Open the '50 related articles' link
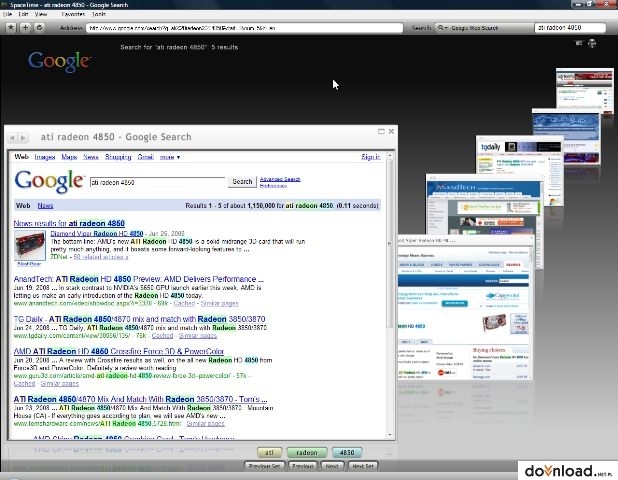The image size is (618, 480). pyautogui.click(x=101, y=257)
